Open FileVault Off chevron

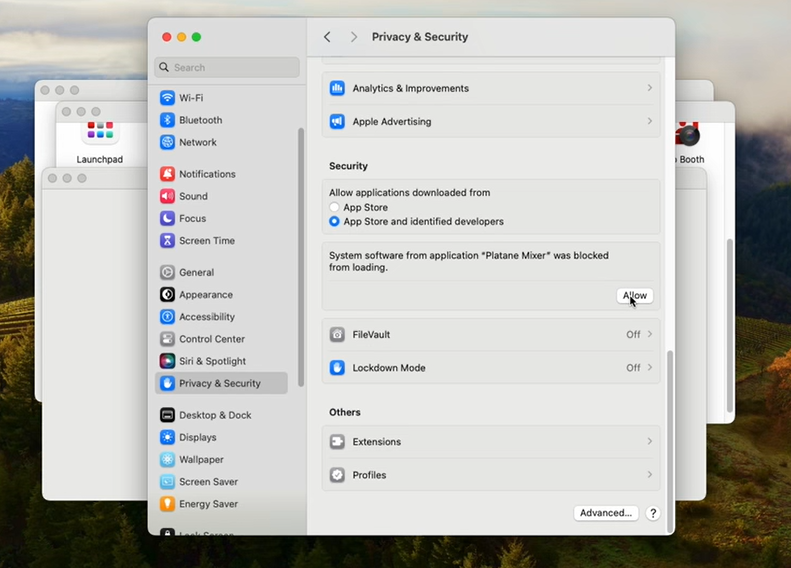[650, 334]
